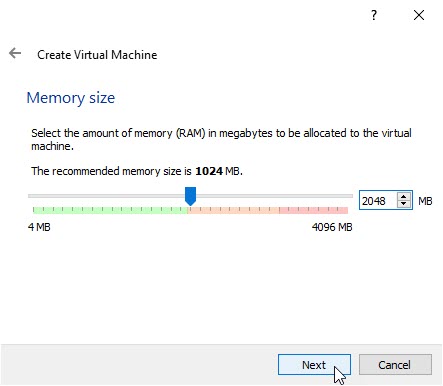Viewport: 443px width, 386px height.
Task: Go back using the left arrow icon
Action: point(15,53)
